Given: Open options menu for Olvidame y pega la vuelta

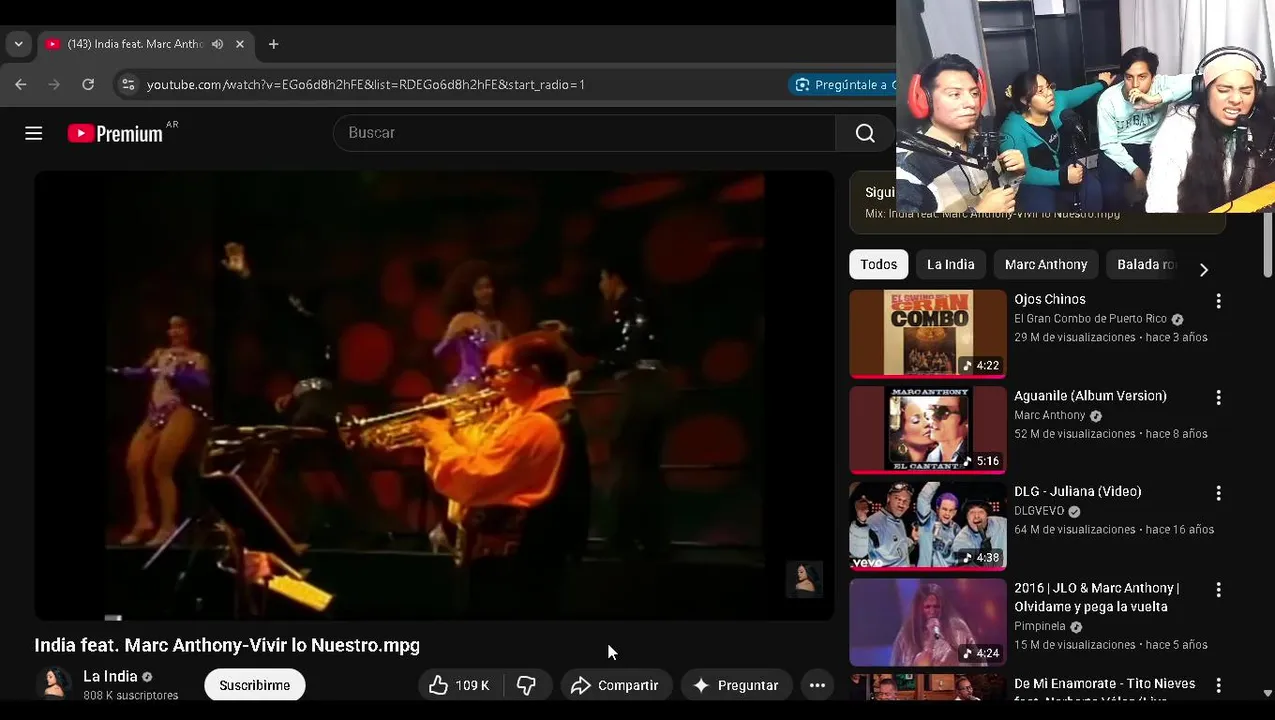Looking at the screenshot, I should (1218, 589).
